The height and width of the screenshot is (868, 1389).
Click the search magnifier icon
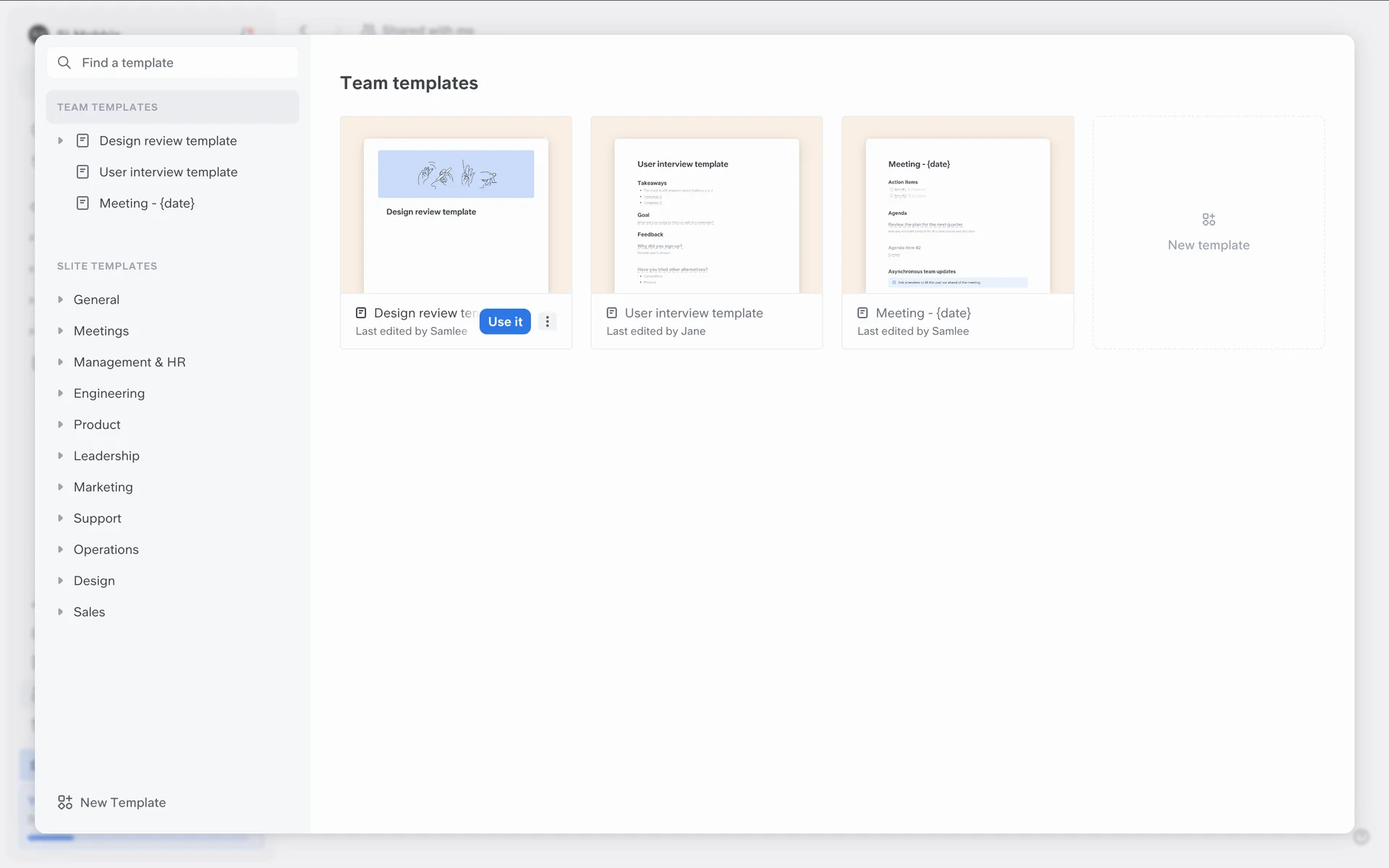point(64,63)
